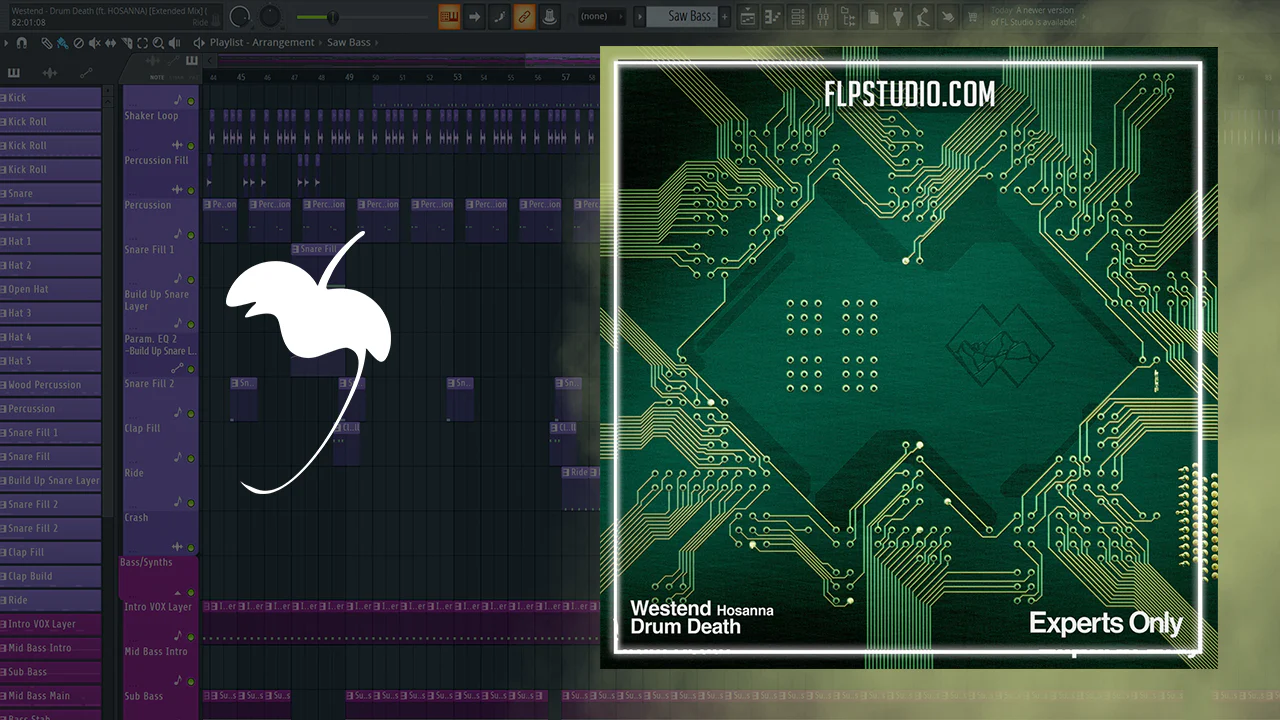Add a new pattern with plus button
The image size is (1280, 720).
pos(725,16)
